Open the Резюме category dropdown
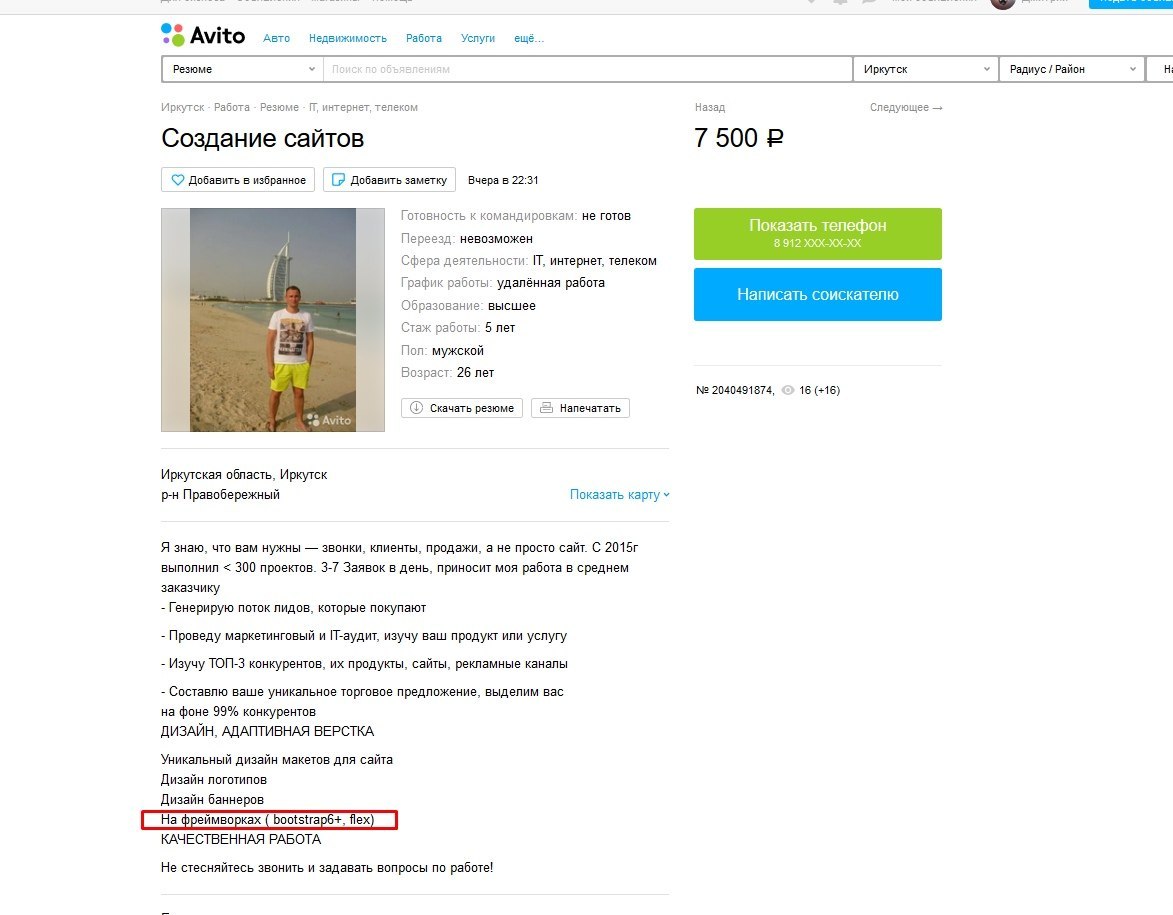 (x=242, y=69)
